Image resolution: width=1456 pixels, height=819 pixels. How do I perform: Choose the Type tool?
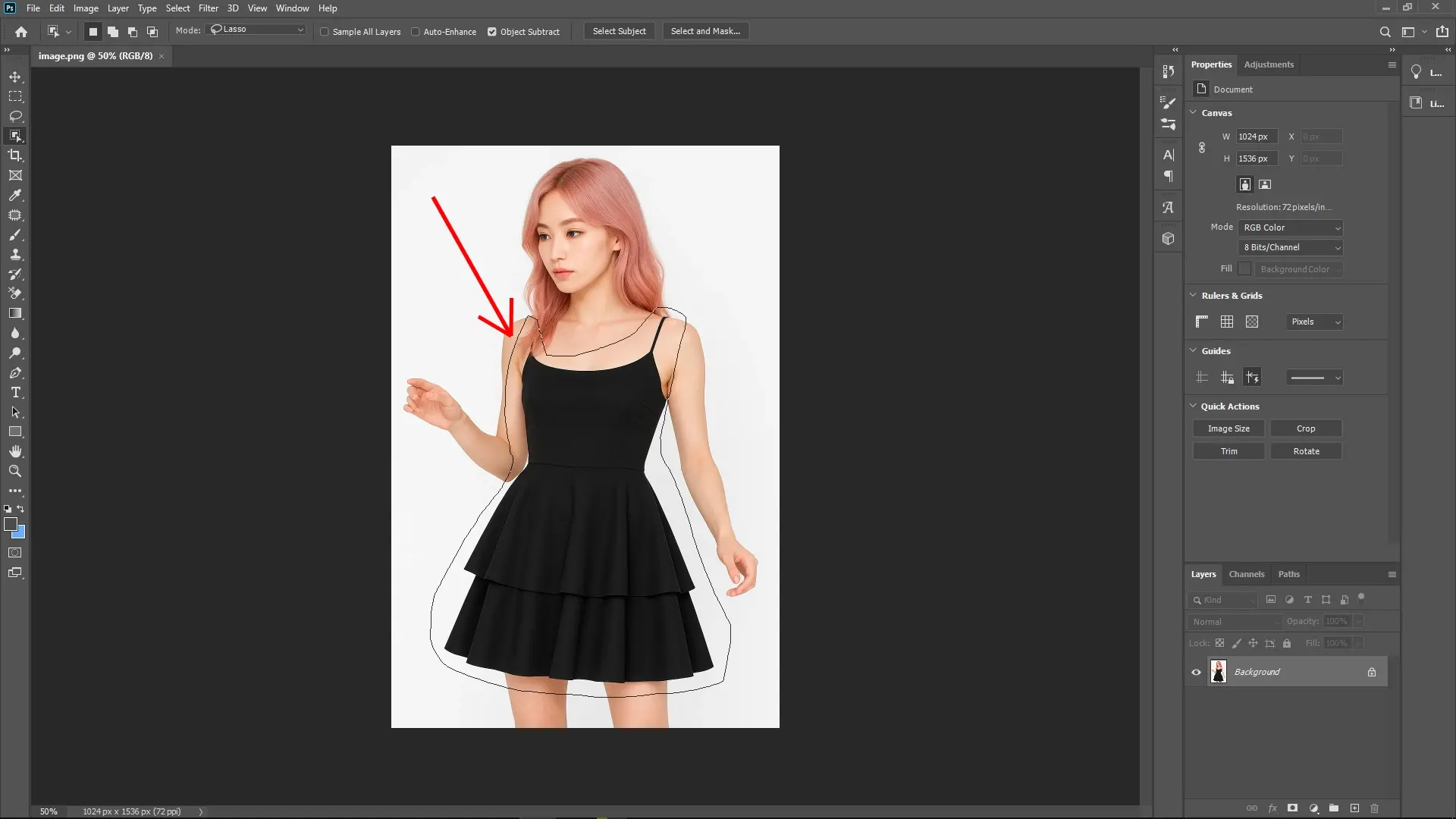point(15,393)
